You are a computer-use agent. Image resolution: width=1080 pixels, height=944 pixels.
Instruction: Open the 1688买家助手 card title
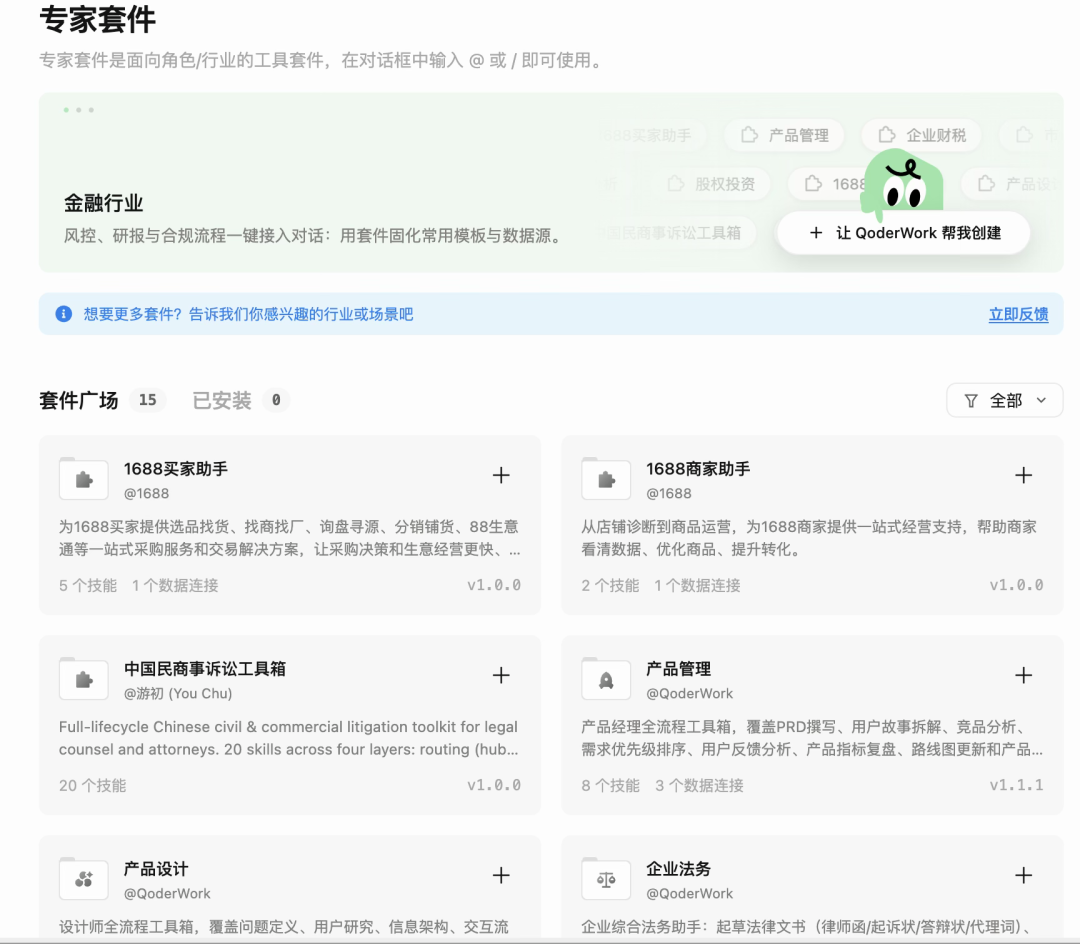pyautogui.click(x=176, y=469)
